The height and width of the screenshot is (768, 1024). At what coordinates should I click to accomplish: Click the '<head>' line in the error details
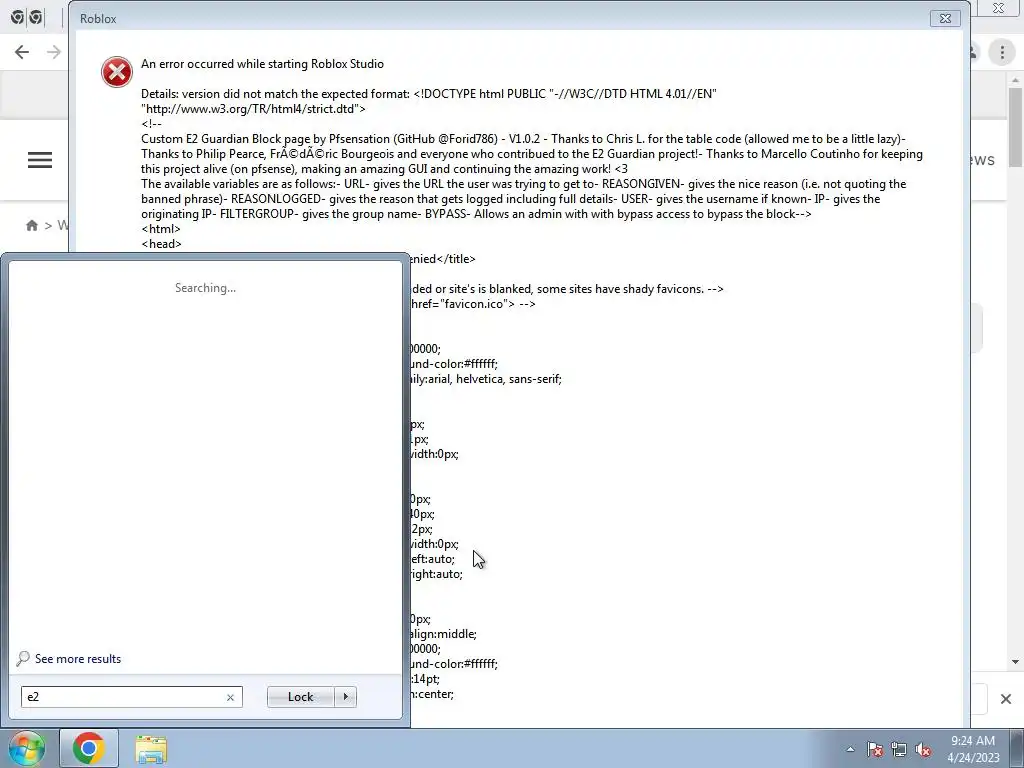(x=161, y=244)
